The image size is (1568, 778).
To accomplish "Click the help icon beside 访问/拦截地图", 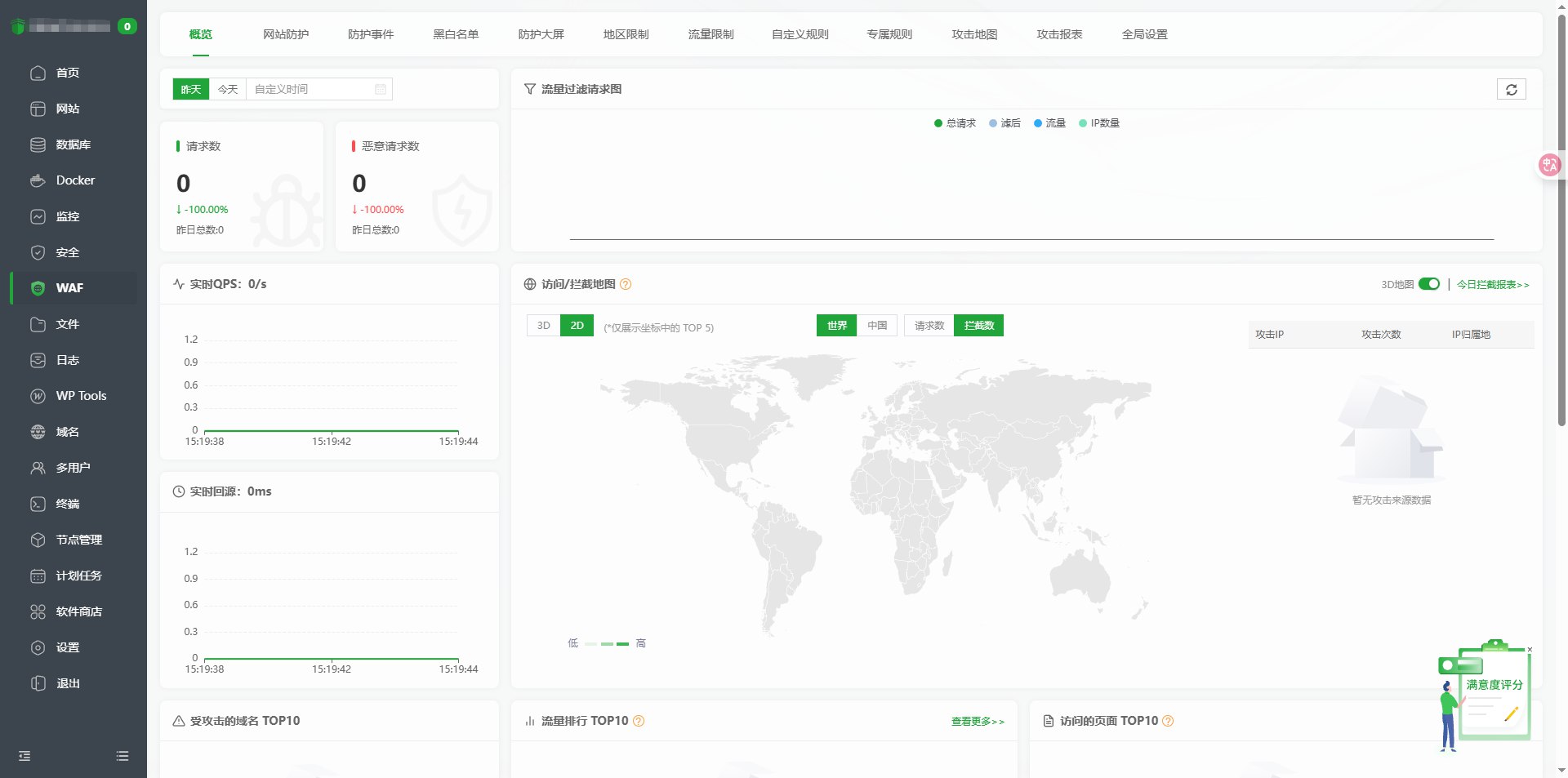I will pyautogui.click(x=626, y=284).
